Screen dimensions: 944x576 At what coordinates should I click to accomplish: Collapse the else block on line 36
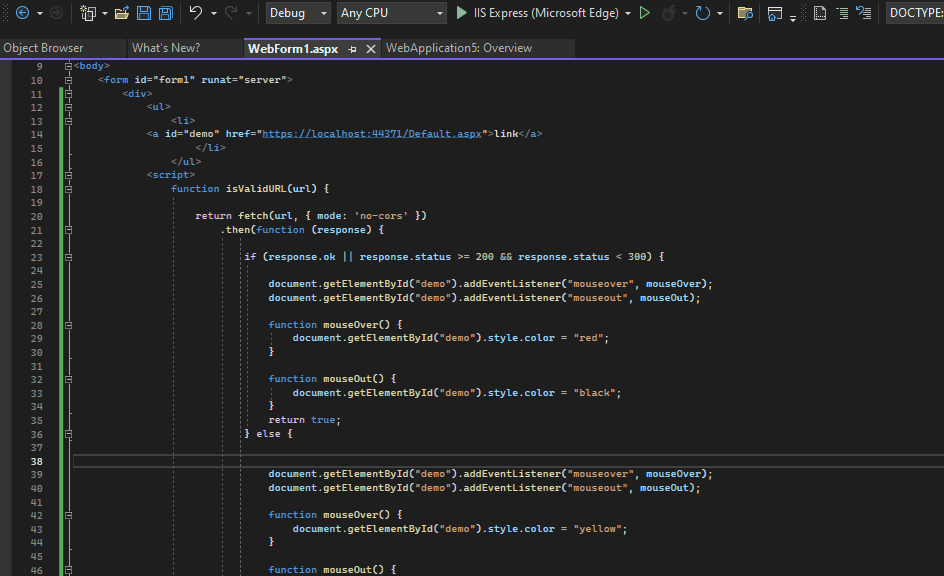point(68,434)
